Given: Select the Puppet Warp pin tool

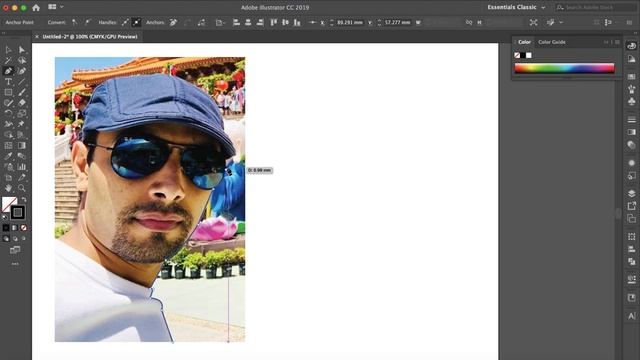Looking at the screenshot, I should pos(22,124).
